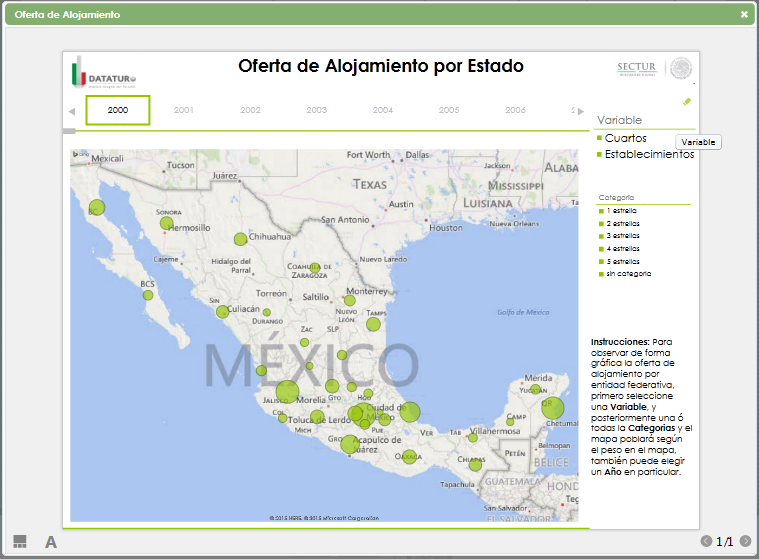
Task: Close the Oferta de Alojamiento dialog
Action: 744,15
